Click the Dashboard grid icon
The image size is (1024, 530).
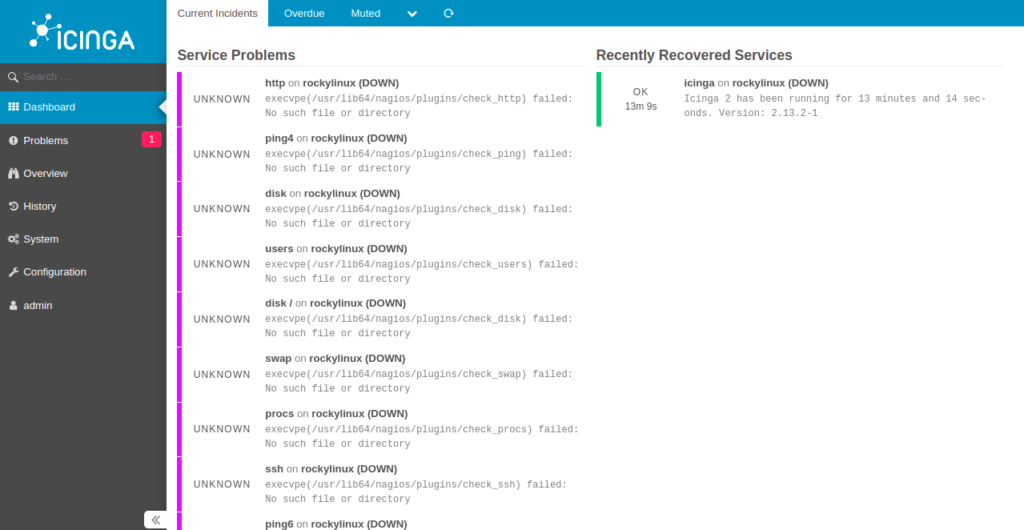coord(13,107)
